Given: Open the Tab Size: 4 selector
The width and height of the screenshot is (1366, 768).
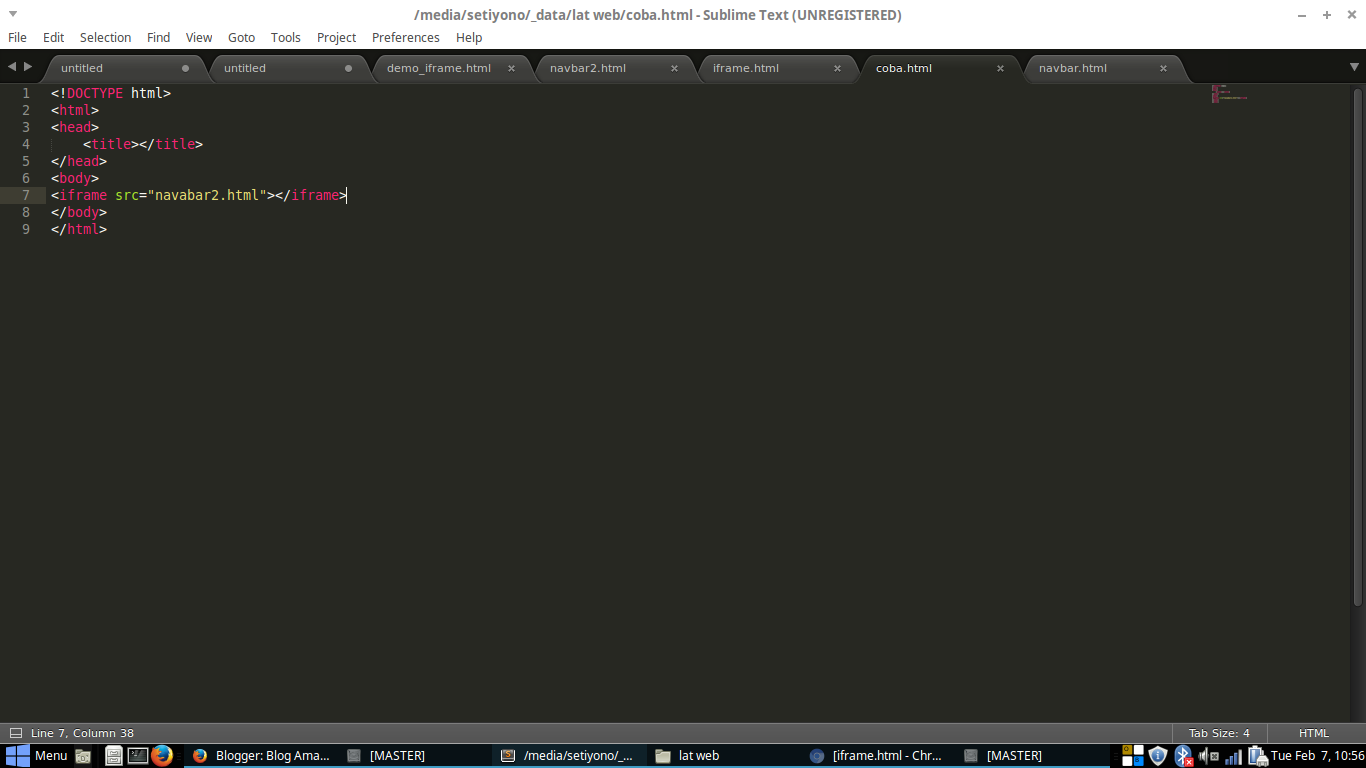Looking at the screenshot, I should click(1218, 733).
